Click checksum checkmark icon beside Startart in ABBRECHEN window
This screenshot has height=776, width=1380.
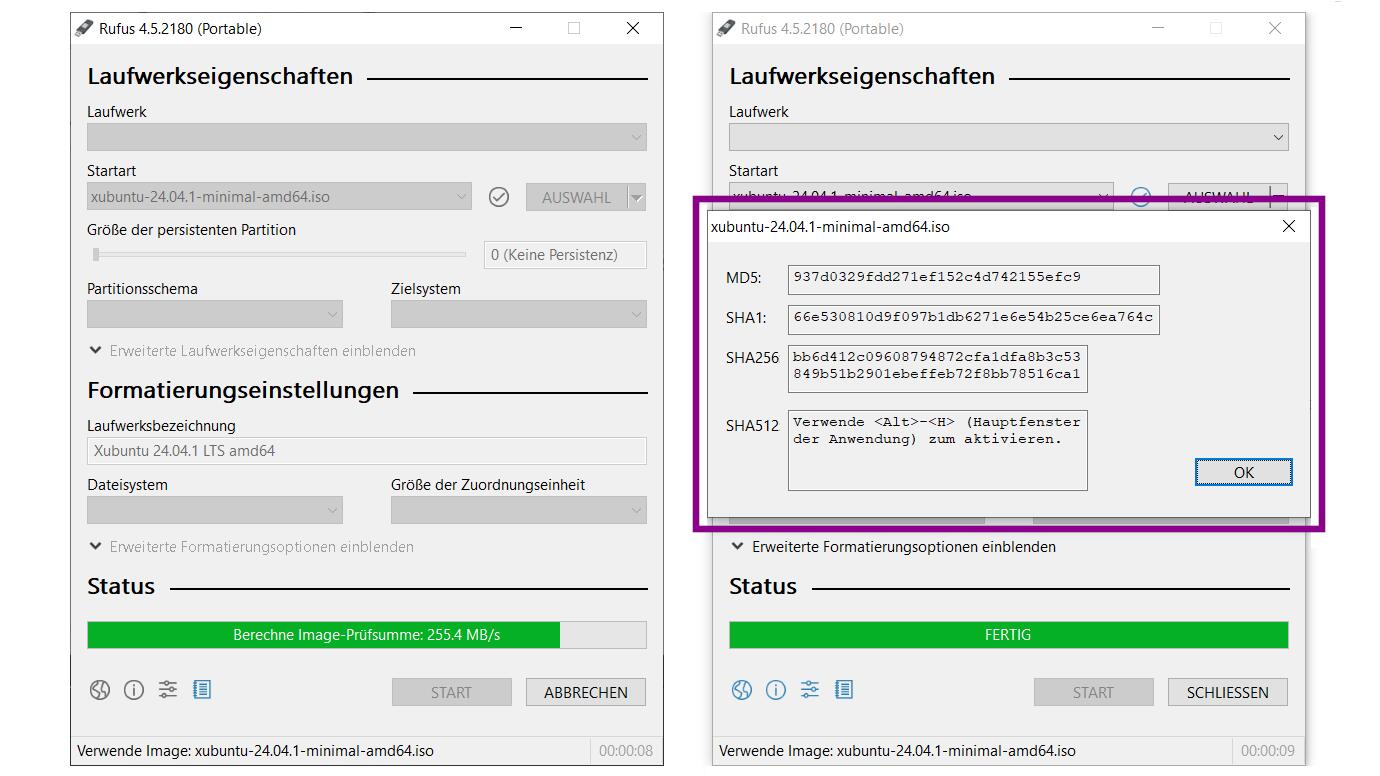tap(499, 197)
